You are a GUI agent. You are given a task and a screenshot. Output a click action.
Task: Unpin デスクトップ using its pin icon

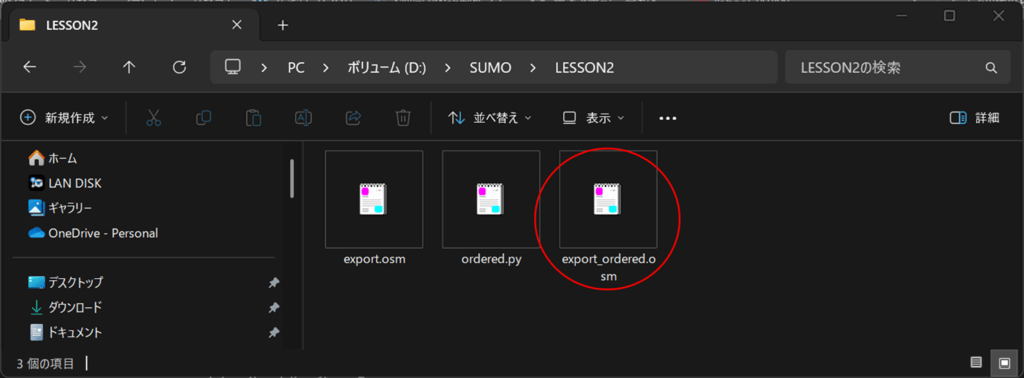click(x=274, y=283)
